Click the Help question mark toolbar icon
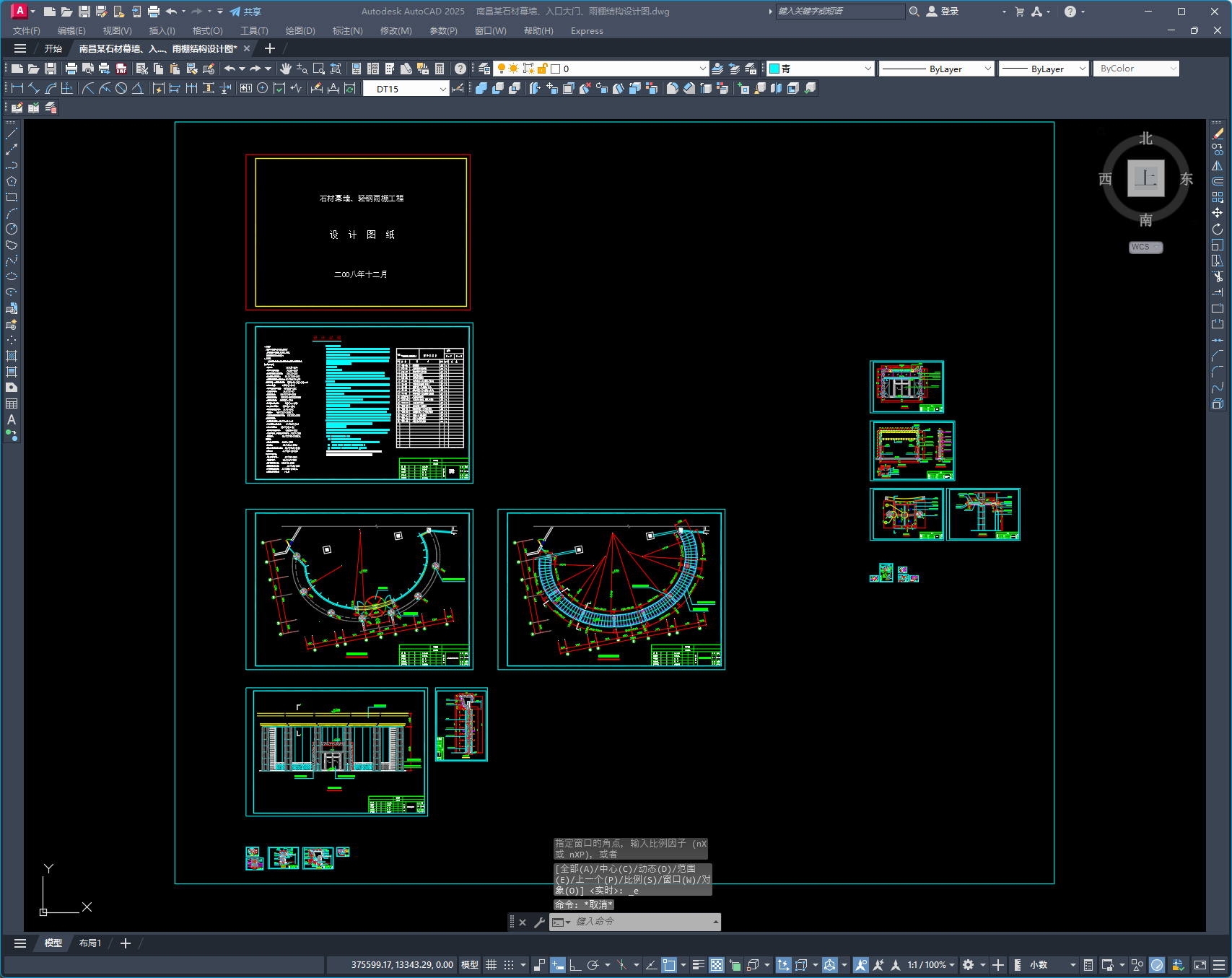Viewport: 1232px width, 978px height. point(460,69)
